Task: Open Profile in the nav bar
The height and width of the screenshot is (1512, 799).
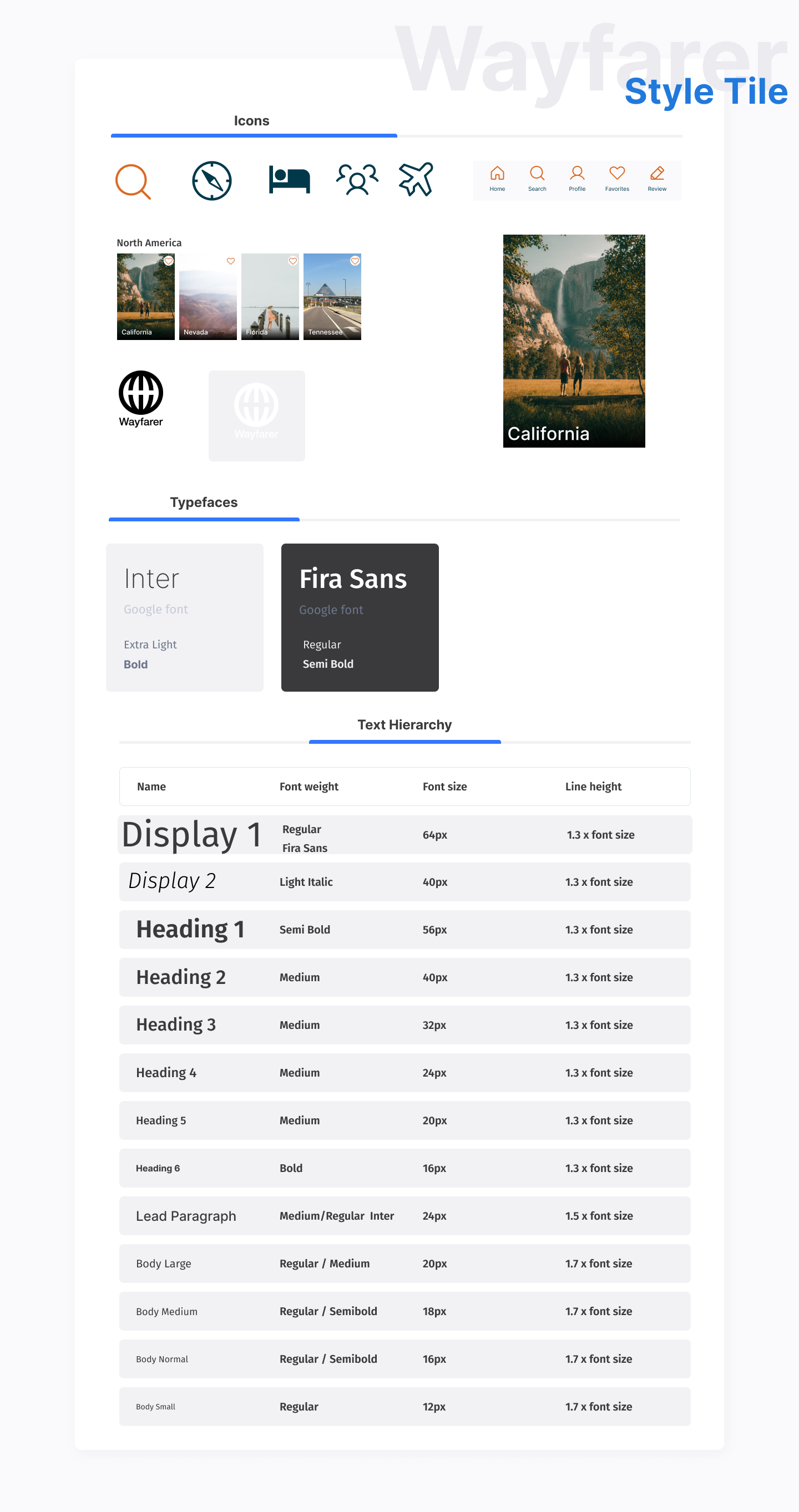Action: (577, 179)
